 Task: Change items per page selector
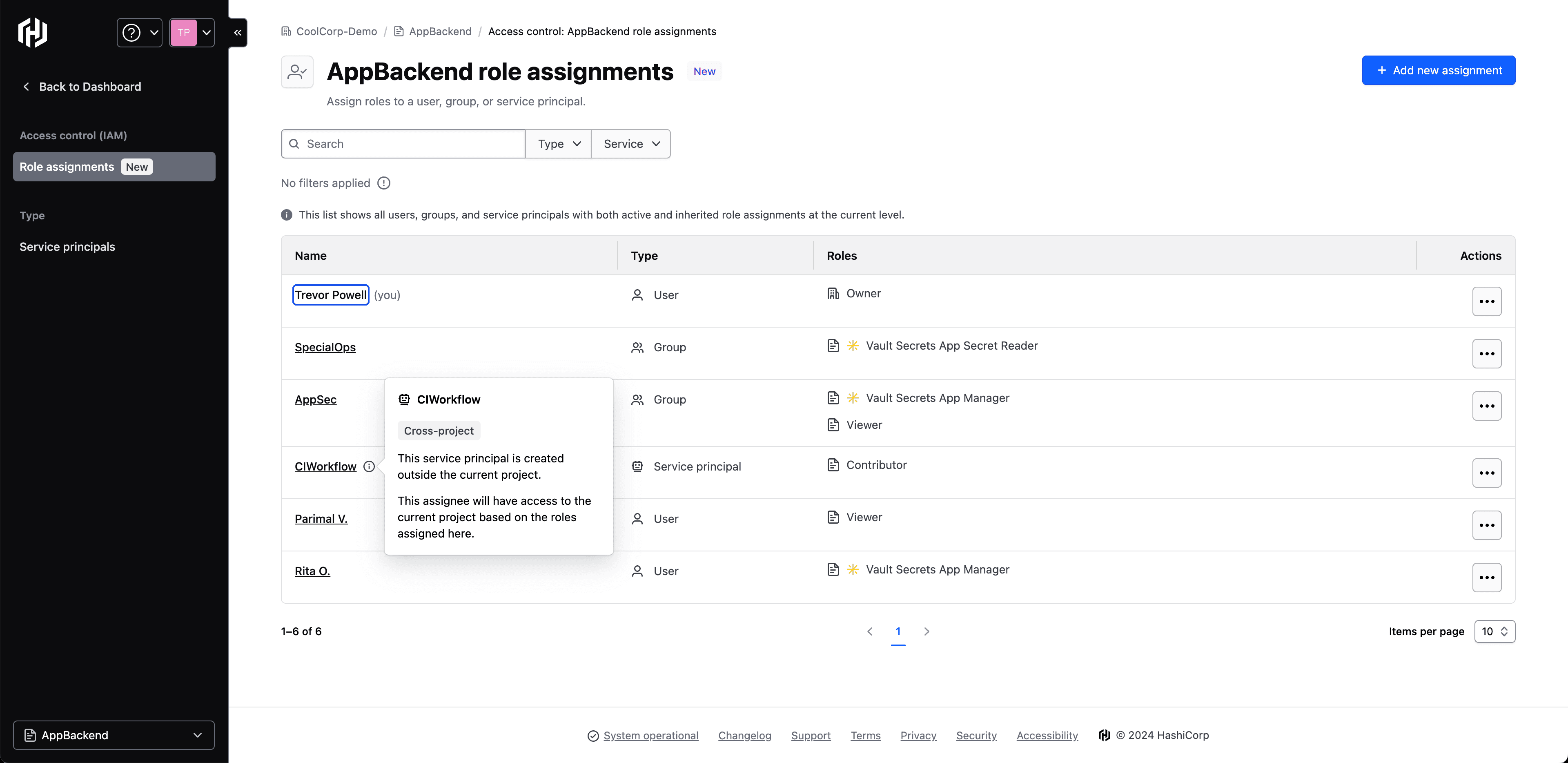point(1494,631)
